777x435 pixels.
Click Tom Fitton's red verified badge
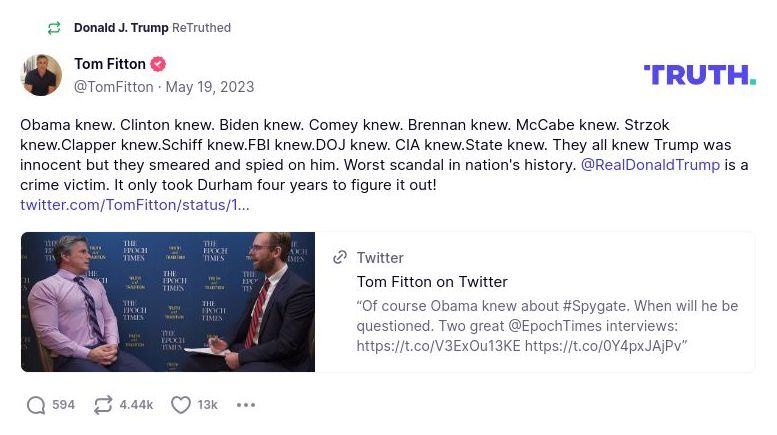(x=158, y=64)
